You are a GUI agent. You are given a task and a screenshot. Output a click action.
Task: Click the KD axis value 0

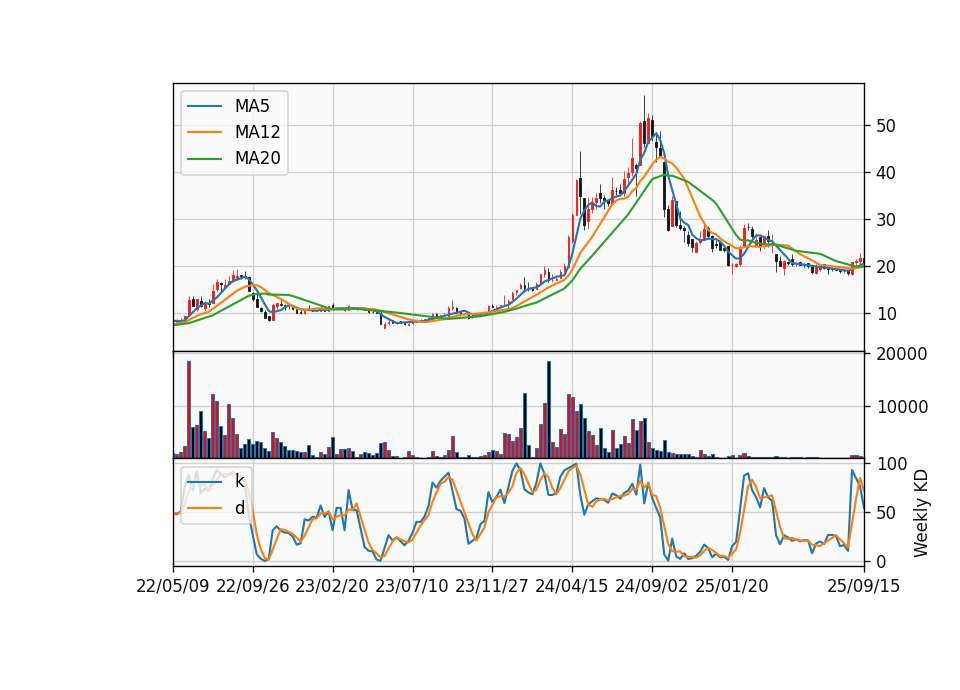point(882,561)
